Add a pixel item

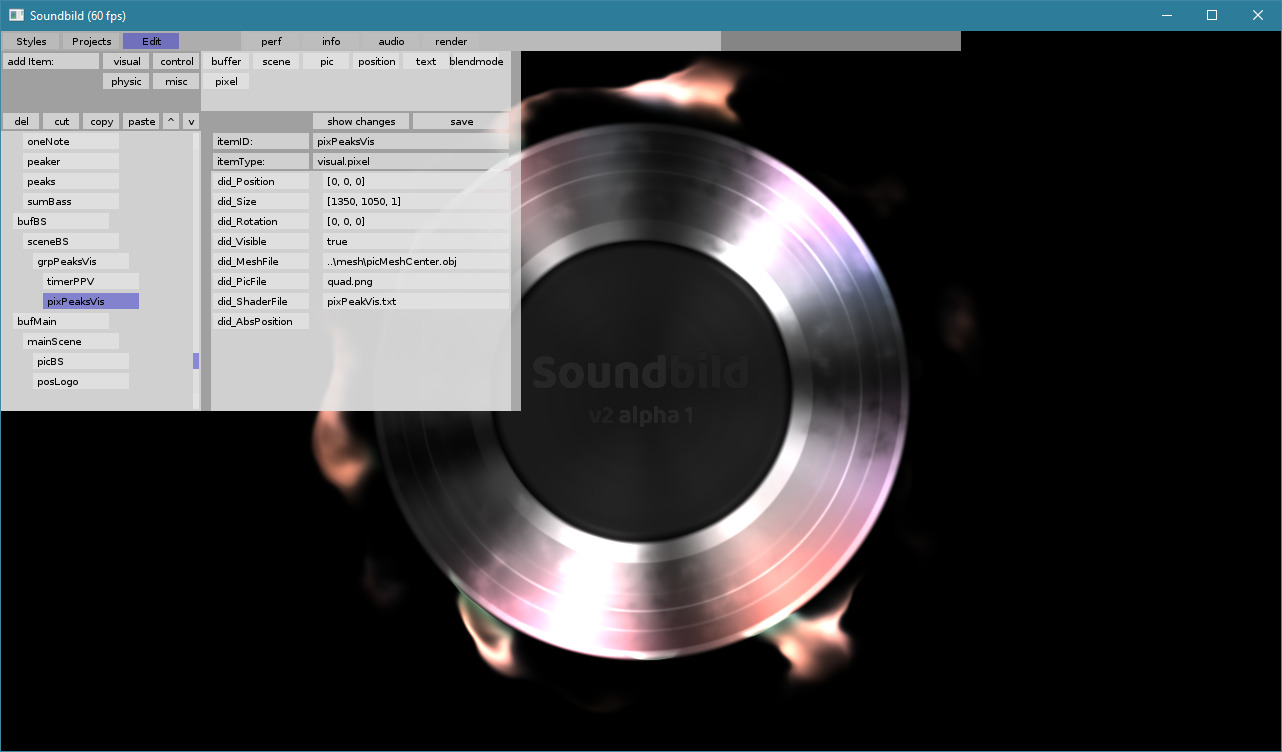226,81
